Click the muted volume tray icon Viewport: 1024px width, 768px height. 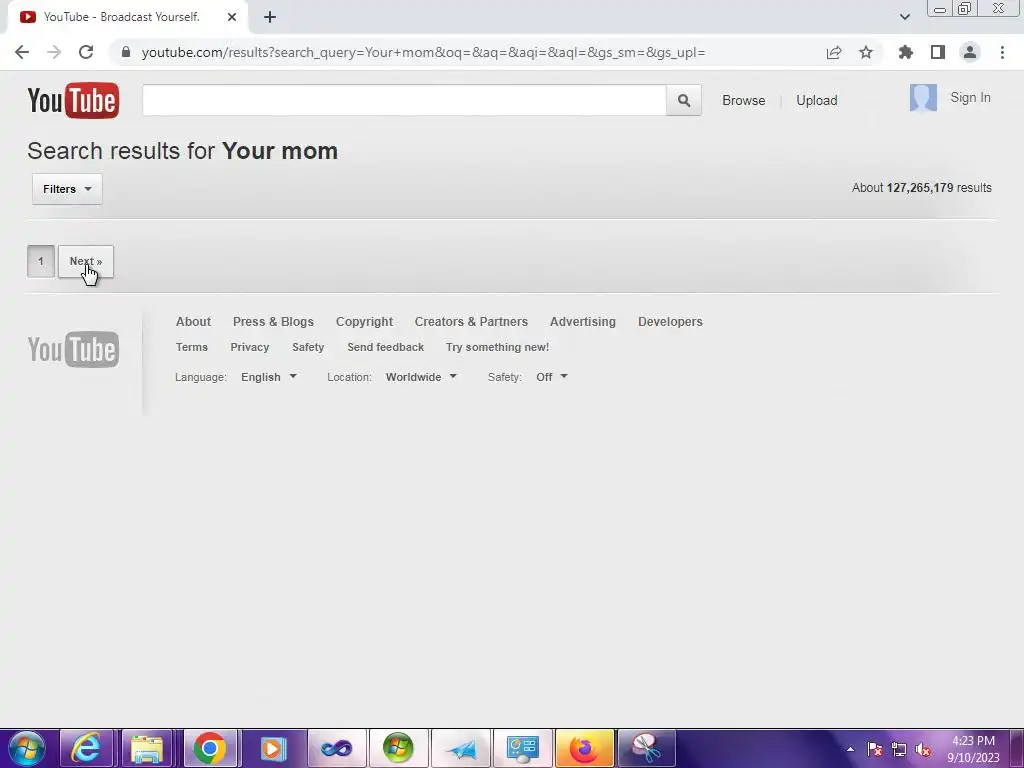pos(923,749)
